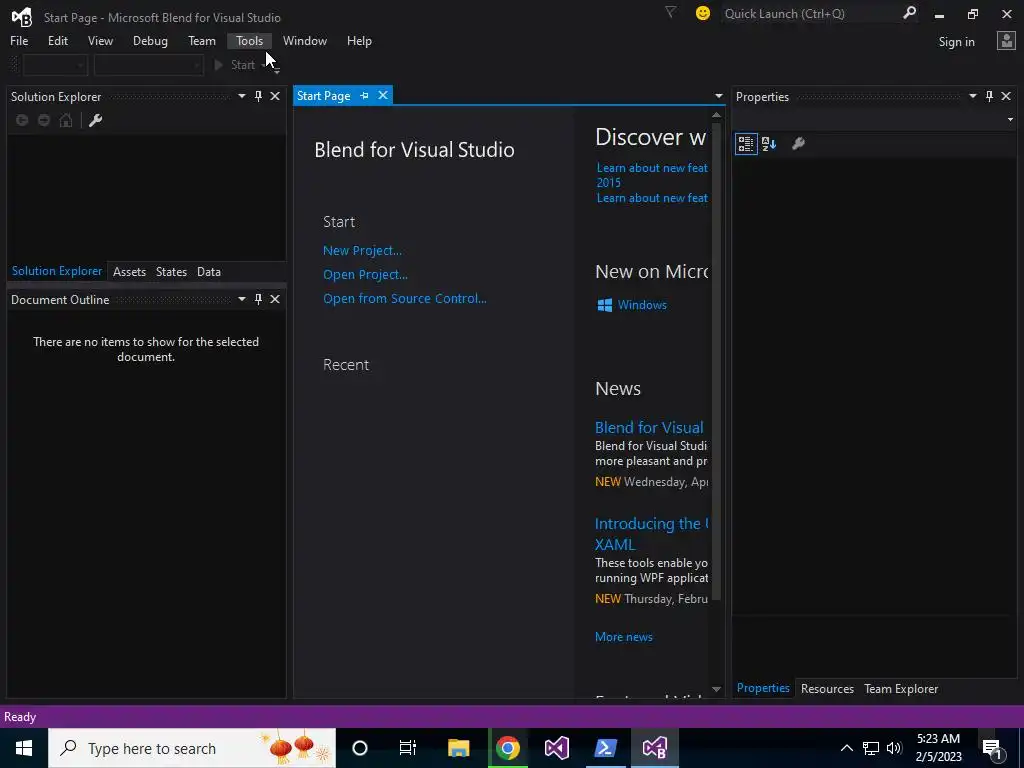This screenshot has height=768, width=1024.
Task: Open the Start button dropdown arrow in the toolbar
Action: tap(264, 65)
